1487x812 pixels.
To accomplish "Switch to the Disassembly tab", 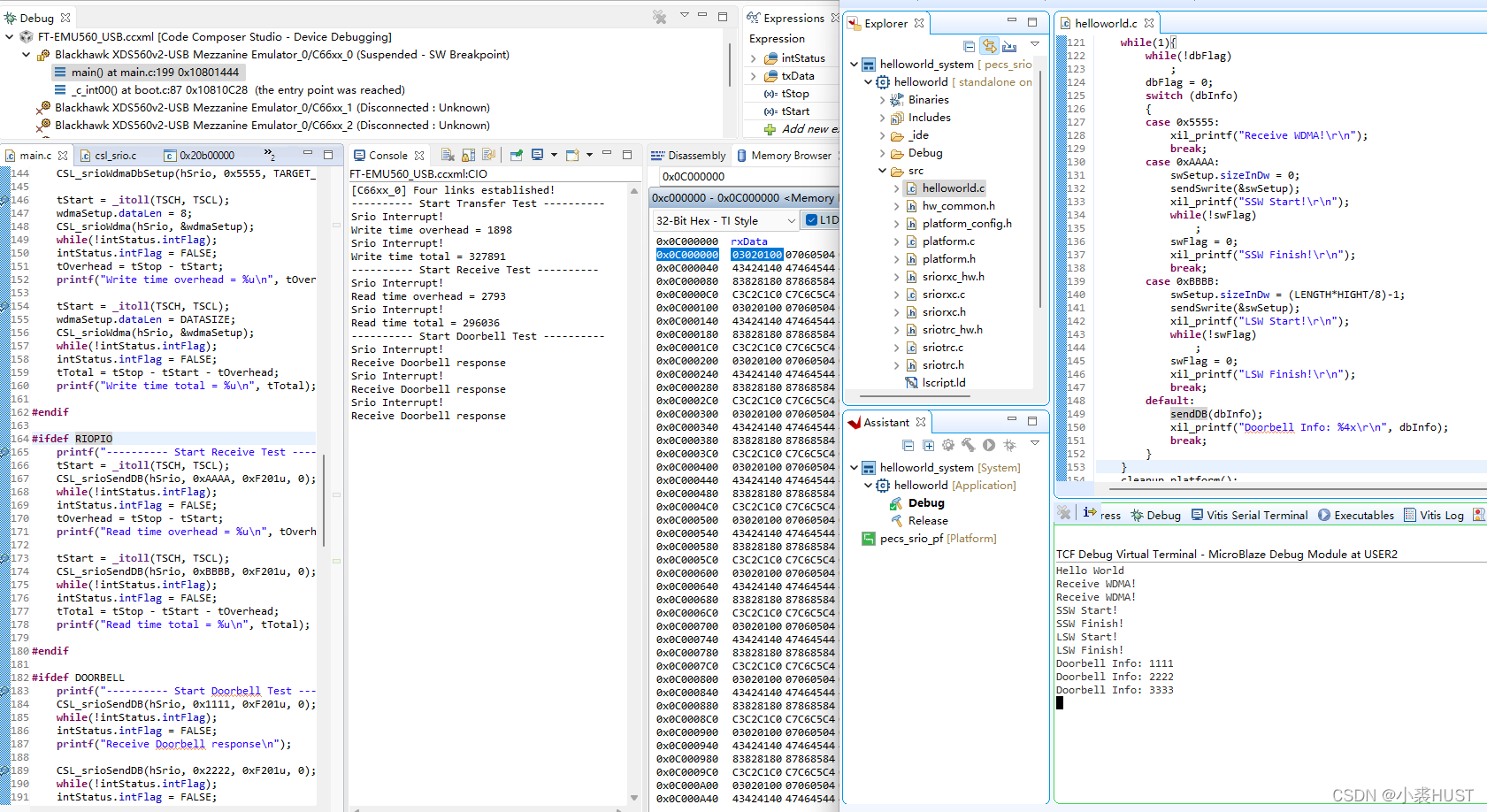I will pos(689,156).
